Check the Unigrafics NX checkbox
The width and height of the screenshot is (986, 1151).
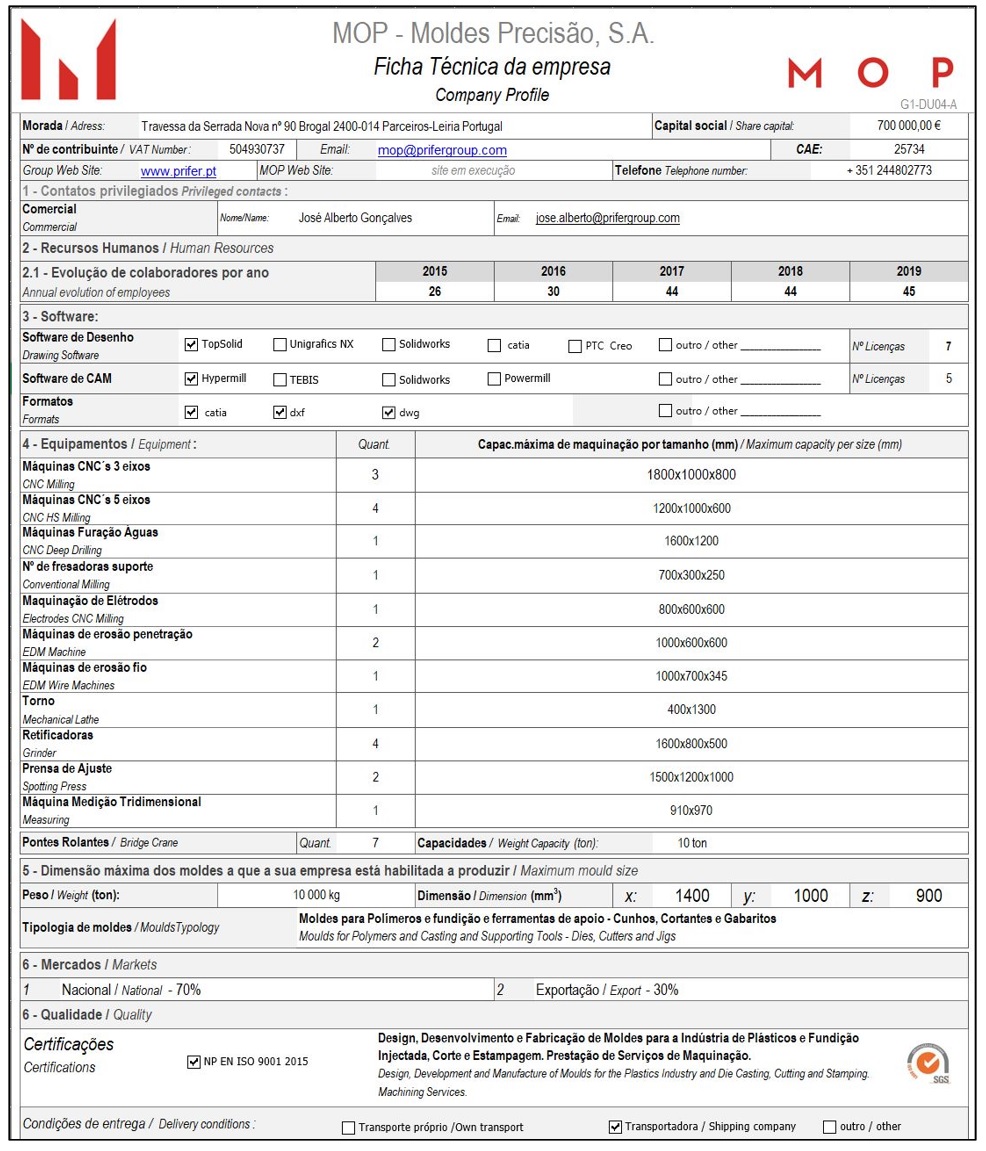pos(280,344)
